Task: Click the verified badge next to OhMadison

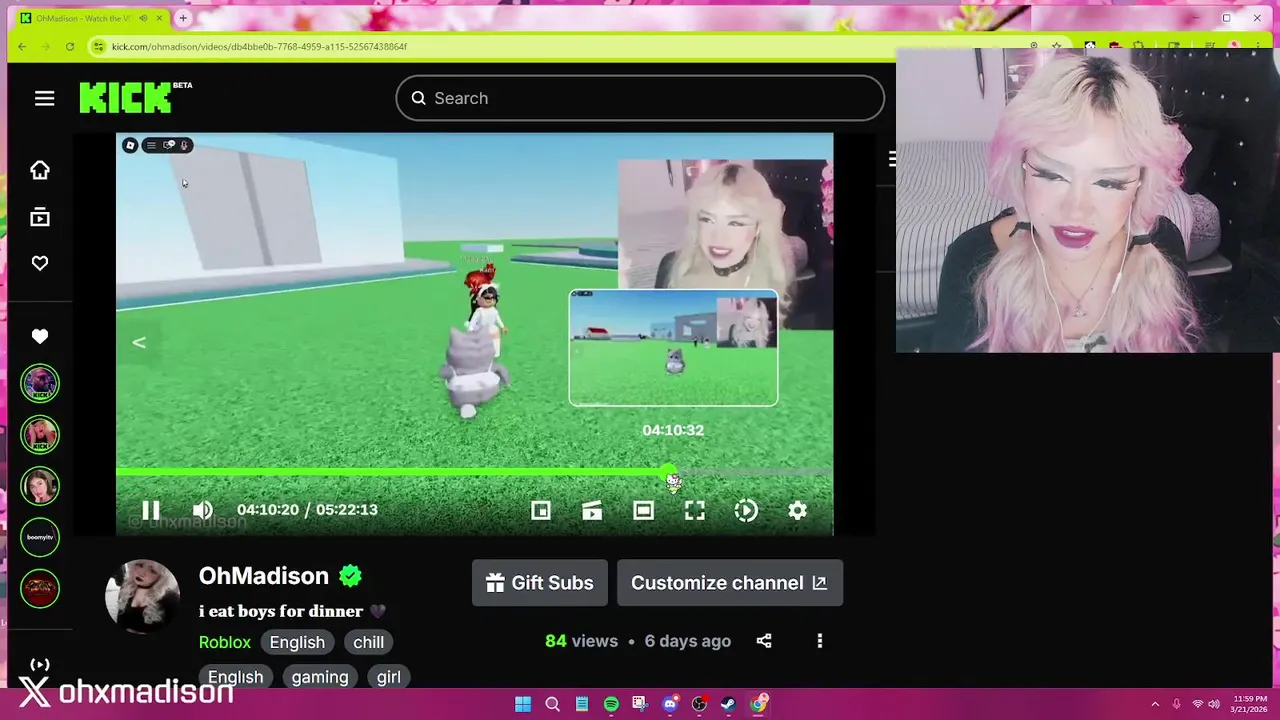Action: pyautogui.click(x=350, y=576)
